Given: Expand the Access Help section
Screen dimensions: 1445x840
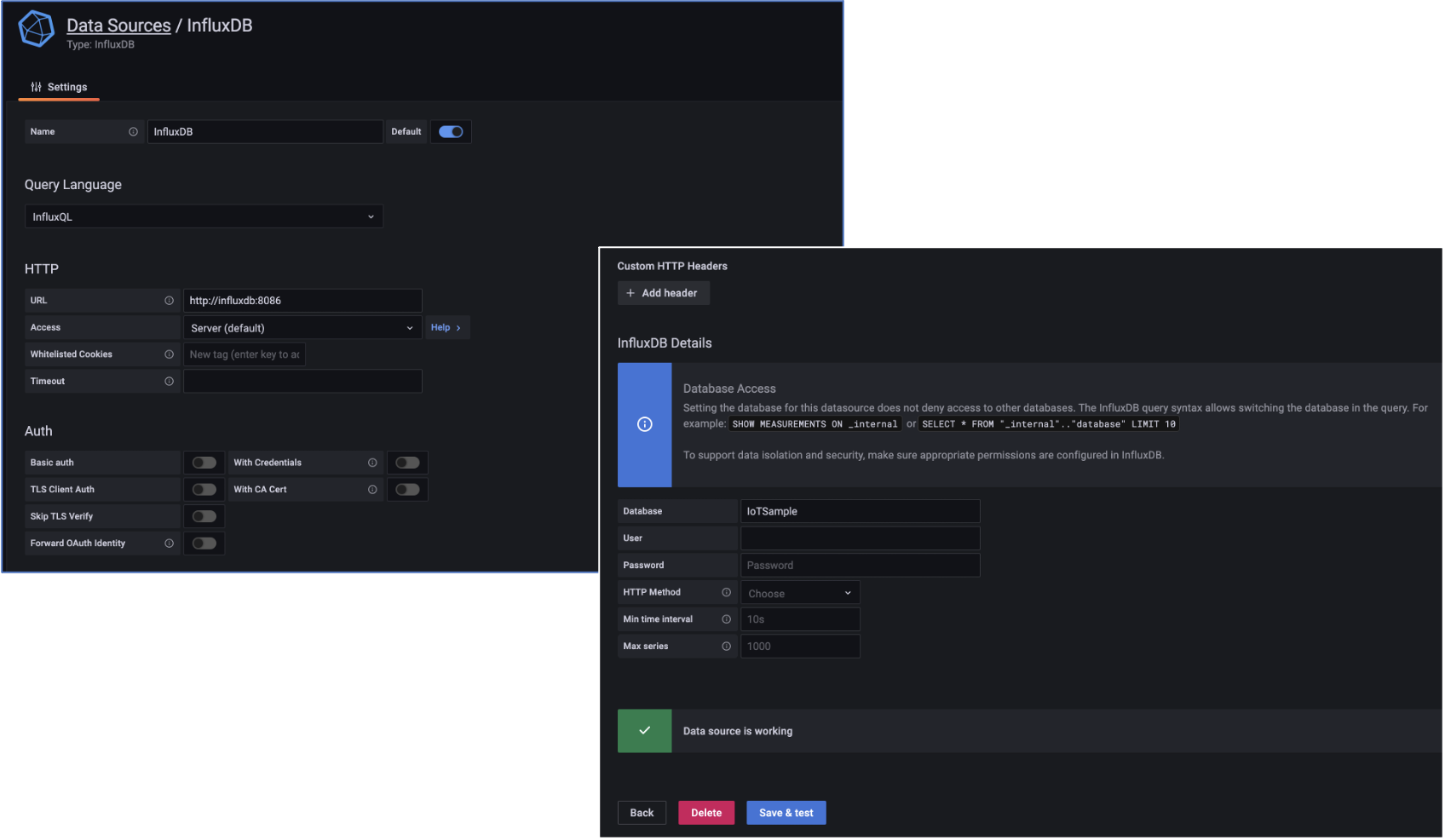Looking at the screenshot, I should click(x=446, y=328).
